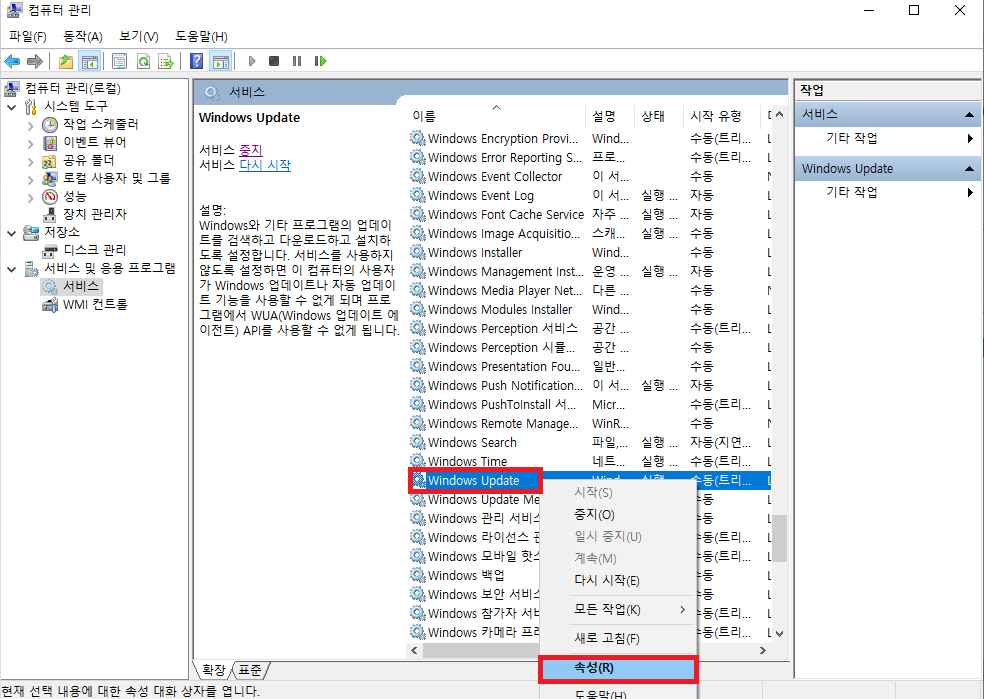
Task: Click the Refresh toolbar icon
Action: [x=143, y=61]
